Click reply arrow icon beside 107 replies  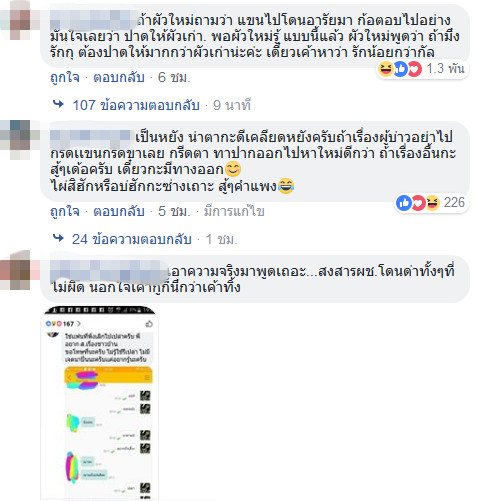pos(58,104)
